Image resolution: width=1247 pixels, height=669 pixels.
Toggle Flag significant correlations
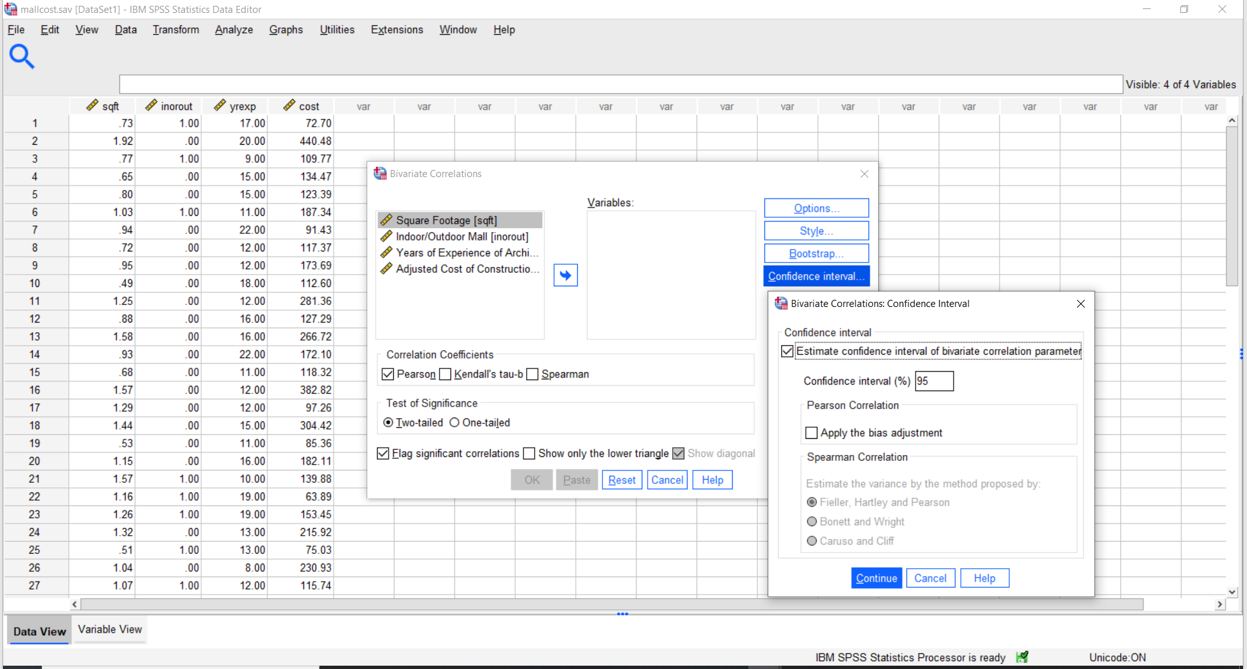tap(383, 454)
